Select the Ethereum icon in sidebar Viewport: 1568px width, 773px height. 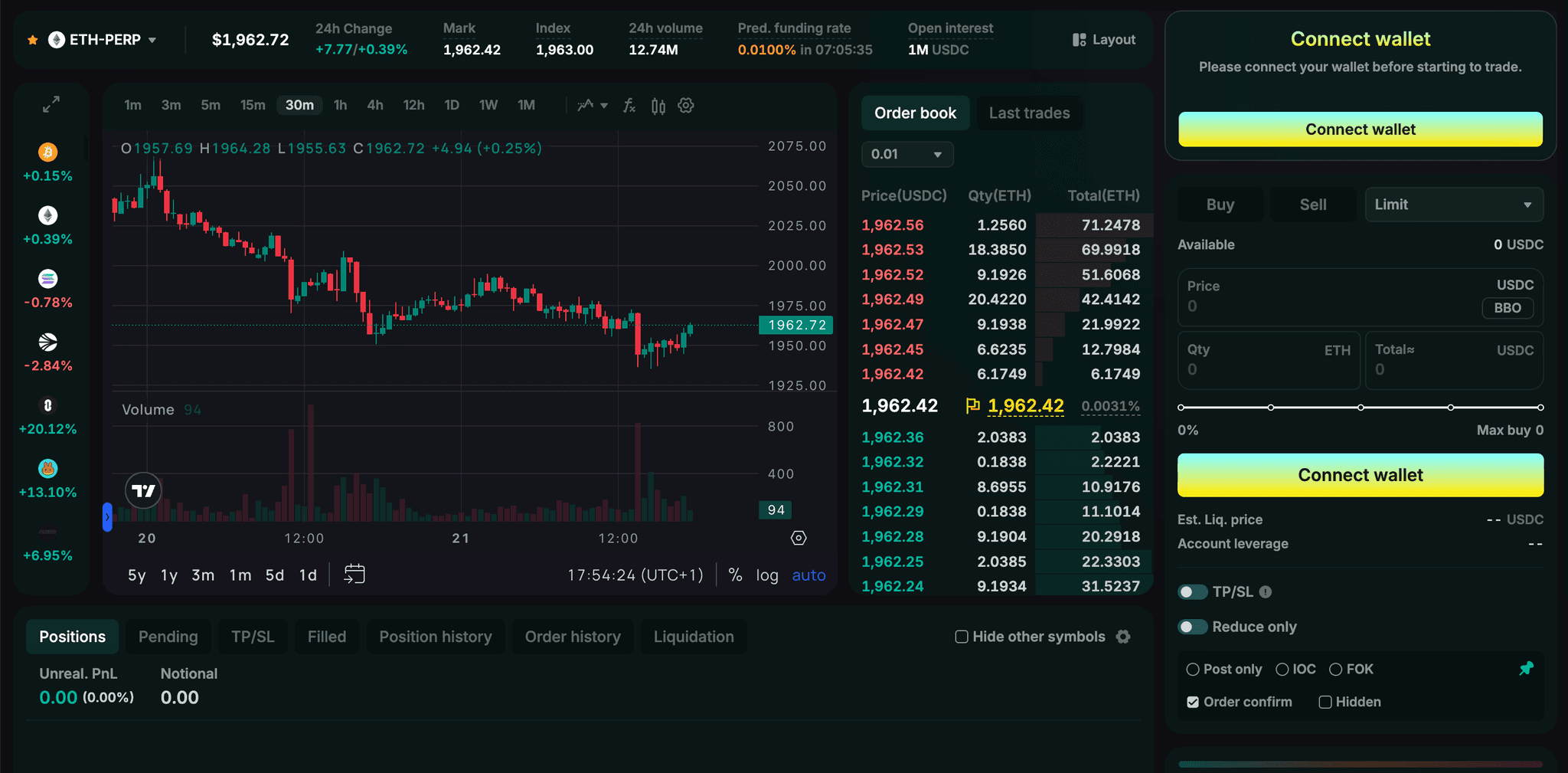48,215
